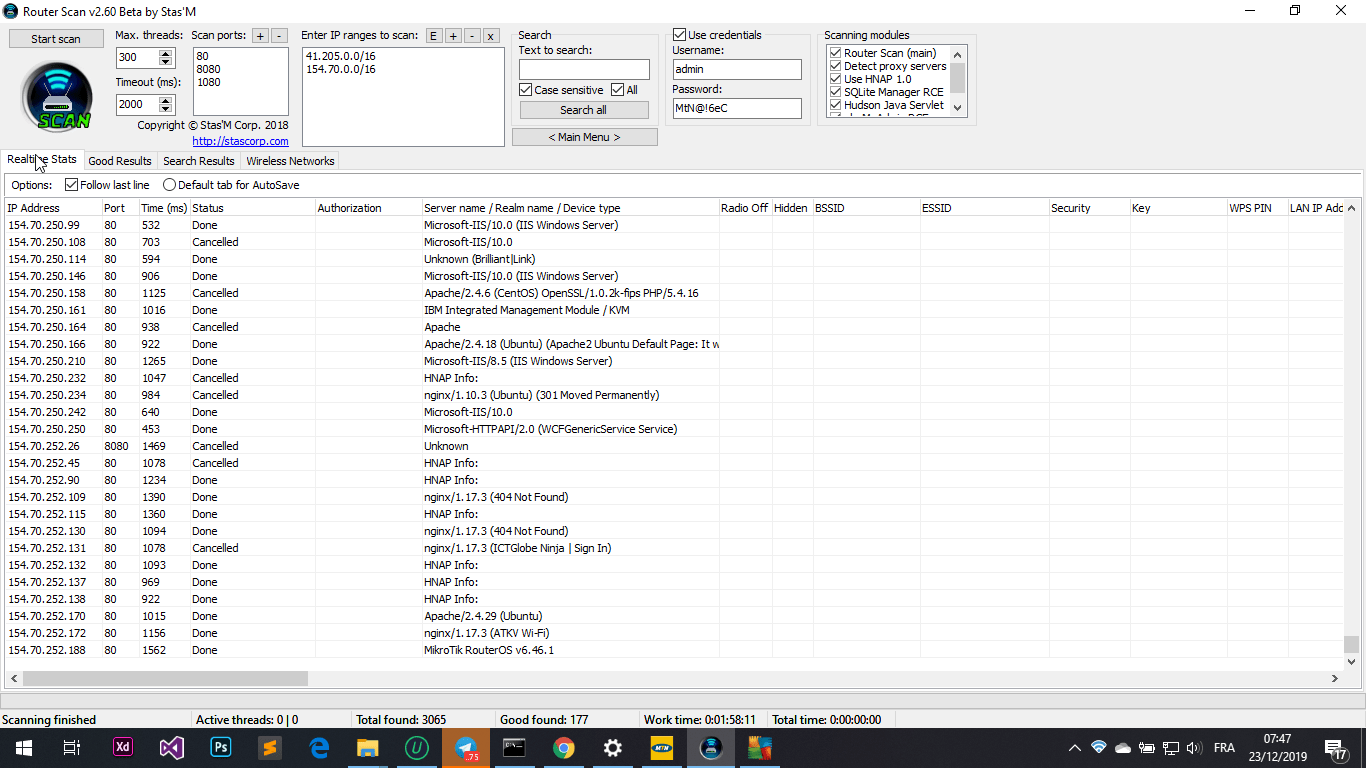Switch to Good Results tab
The width and height of the screenshot is (1366, 768).
(120, 161)
